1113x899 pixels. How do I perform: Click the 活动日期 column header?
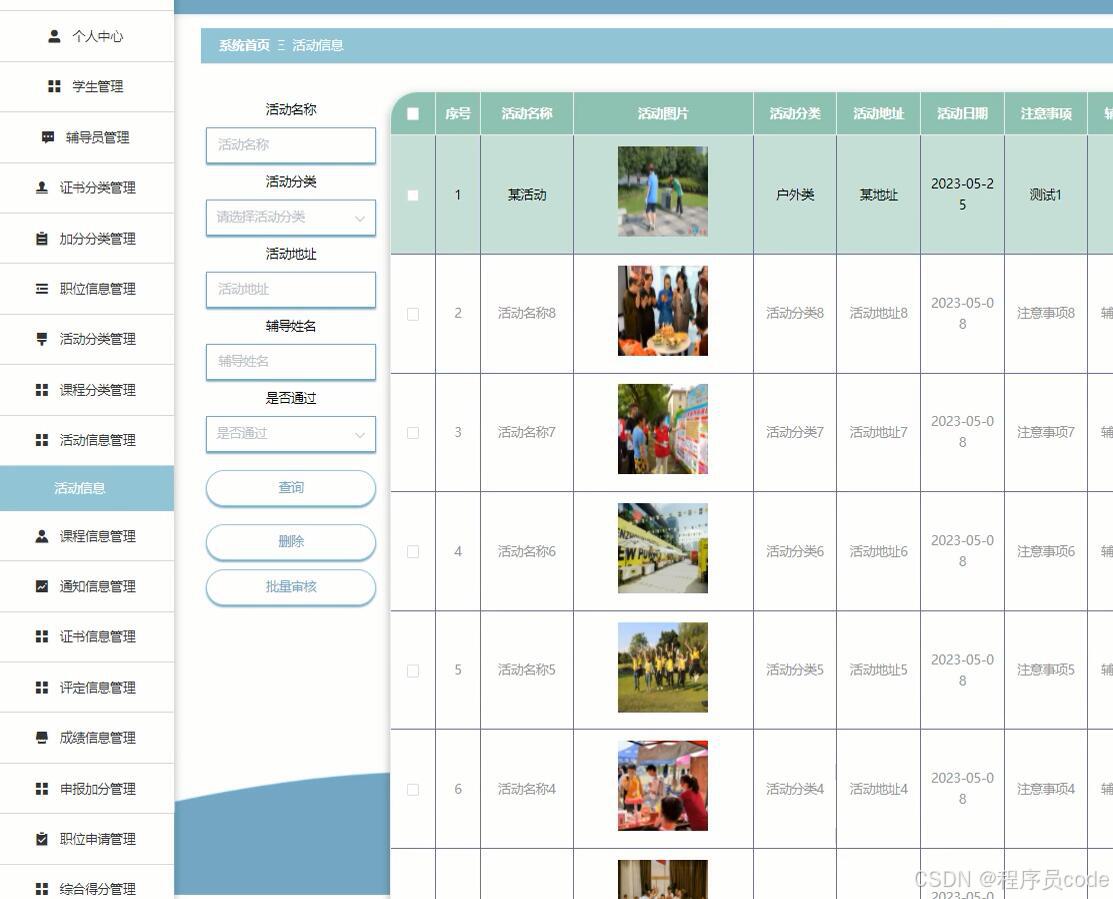point(962,114)
